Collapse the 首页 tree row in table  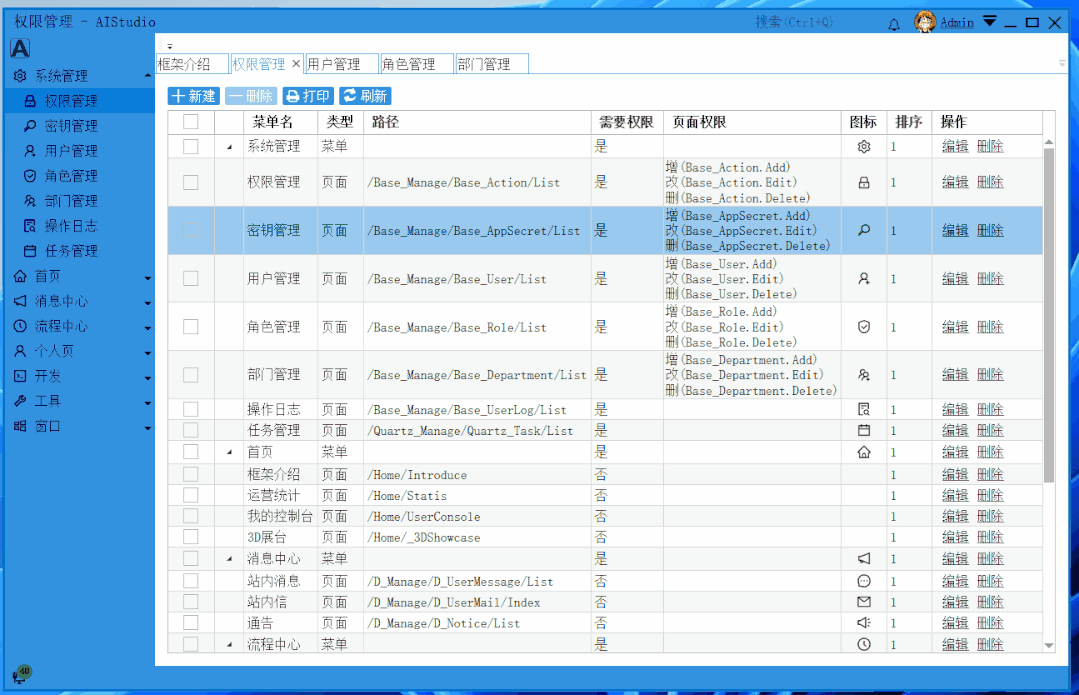pyautogui.click(x=229, y=453)
